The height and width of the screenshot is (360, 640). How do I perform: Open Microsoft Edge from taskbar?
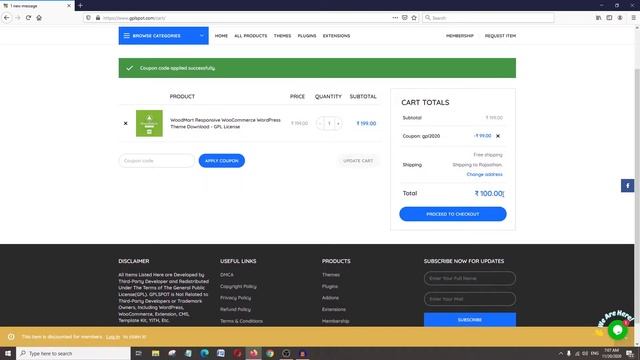204,353
